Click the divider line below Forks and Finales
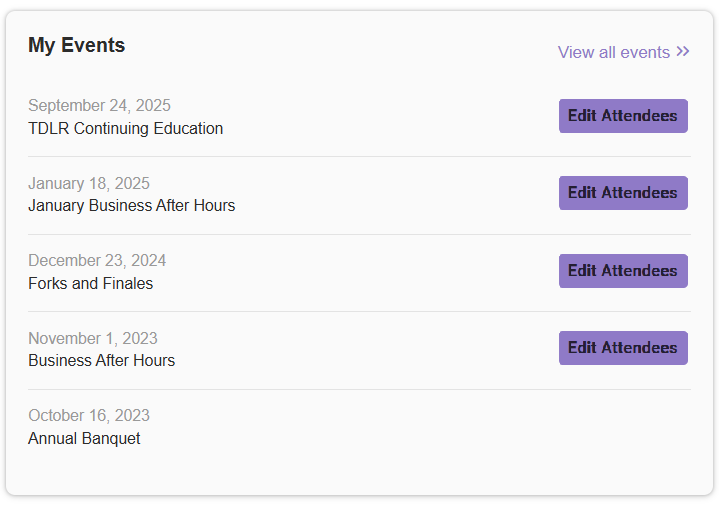The height and width of the screenshot is (508, 719). pyautogui.click(x=360, y=311)
